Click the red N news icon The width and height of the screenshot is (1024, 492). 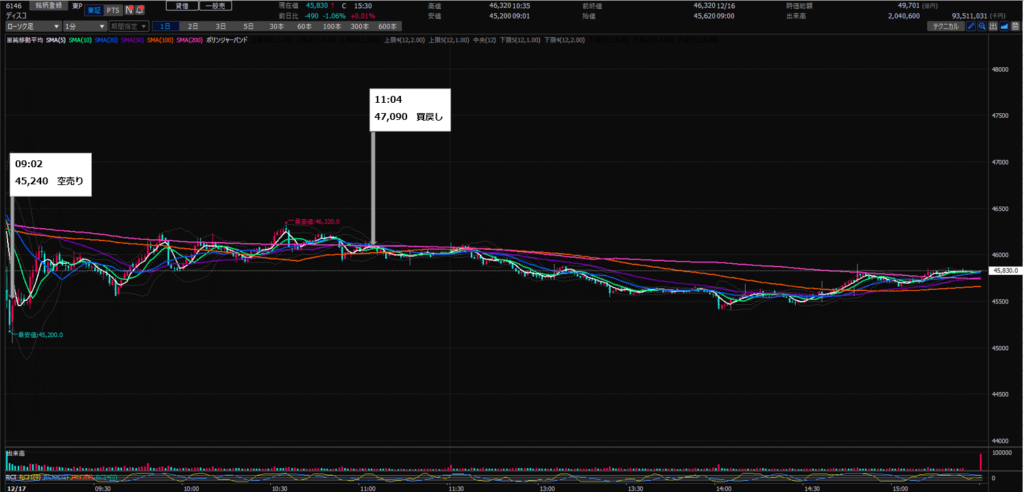pyautogui.click(x=128, y=10)
